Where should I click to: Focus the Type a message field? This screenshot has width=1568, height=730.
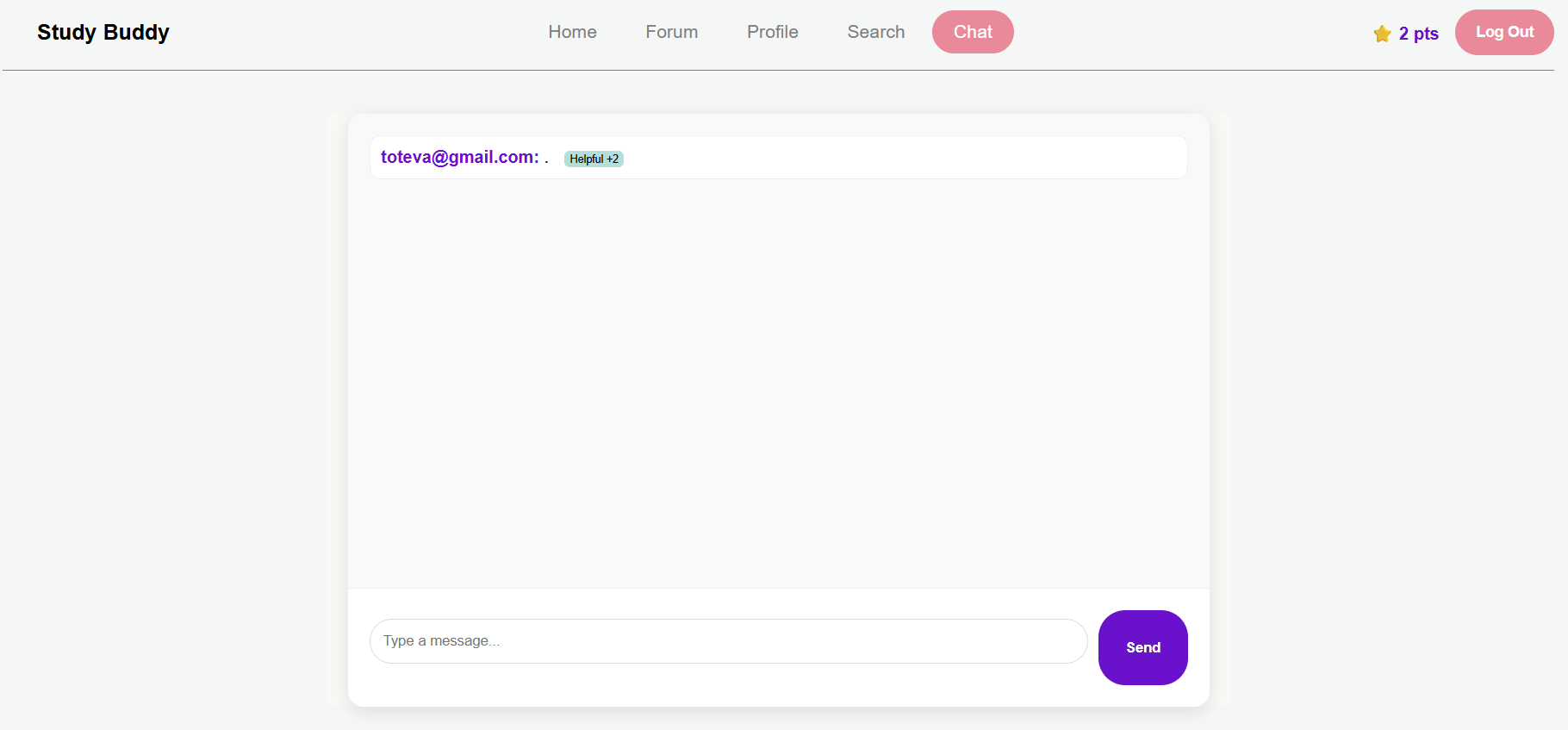click(x=728, y=641)
